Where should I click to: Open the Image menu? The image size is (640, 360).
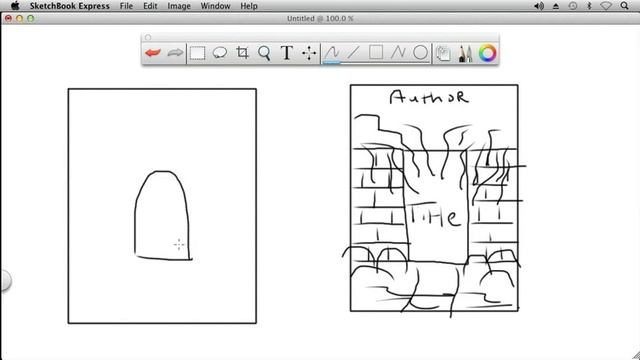tap(179, 6)
